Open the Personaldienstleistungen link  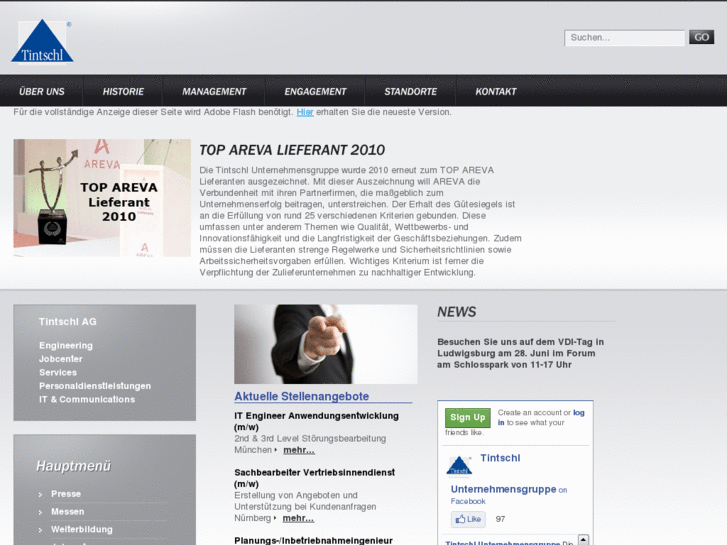tap(95, 386)
